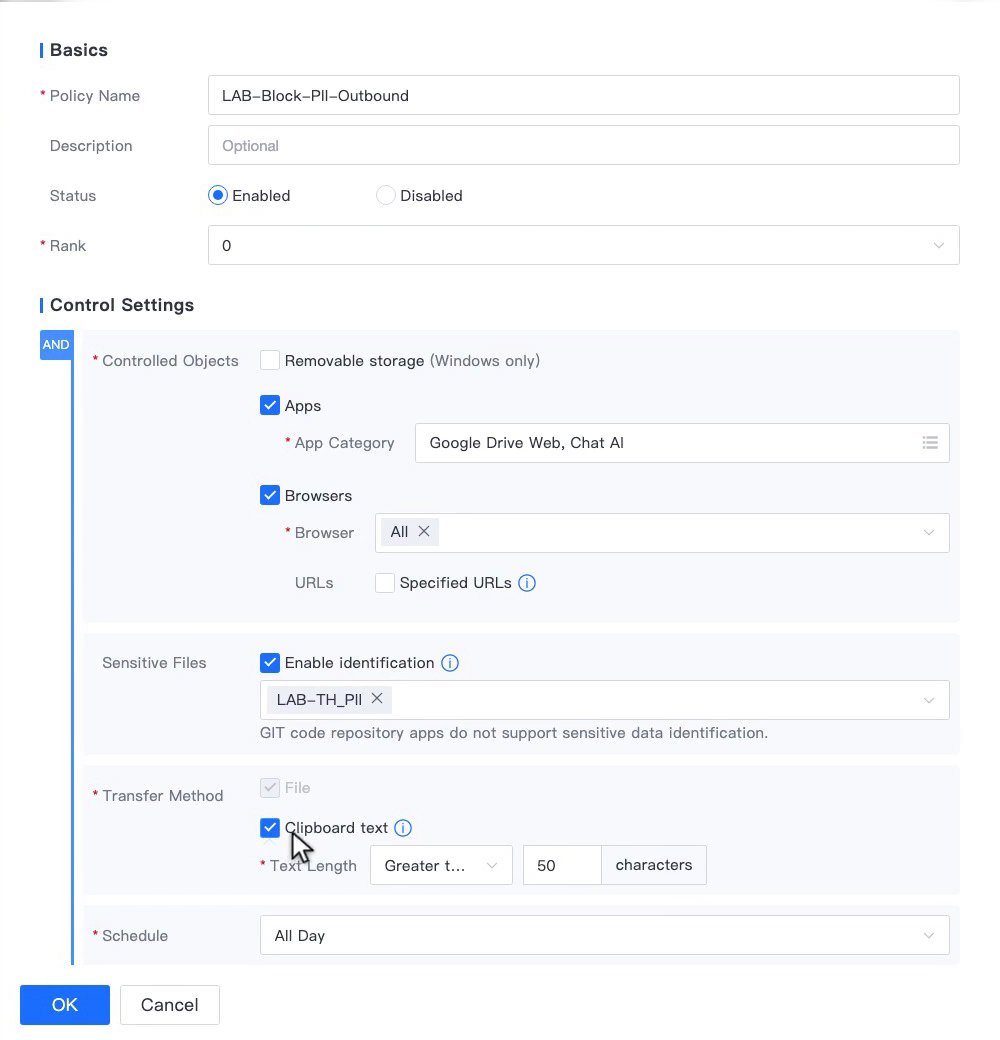The width and height of the screenshot is (1000, 1040).
Task: Click the Cancel button
Action: 170,1005
